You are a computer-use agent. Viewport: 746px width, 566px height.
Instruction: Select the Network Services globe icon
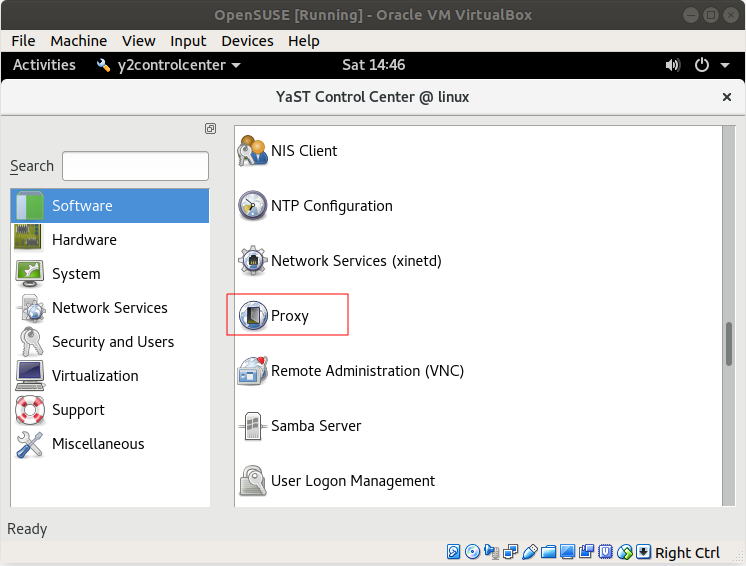coord(30,308)
